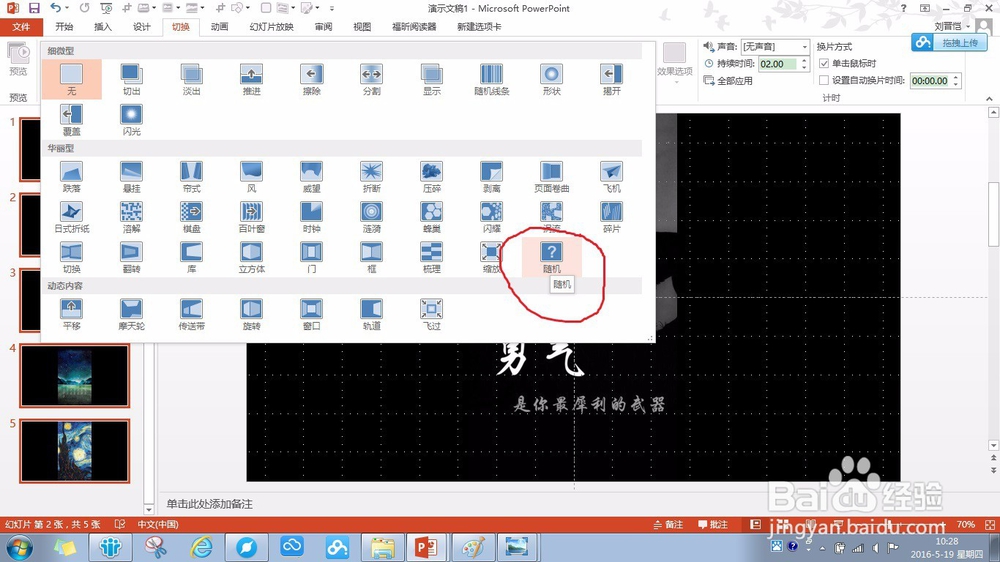
Task: Open the file explorer folder in taskbar
Action: (x=383, y=547)
